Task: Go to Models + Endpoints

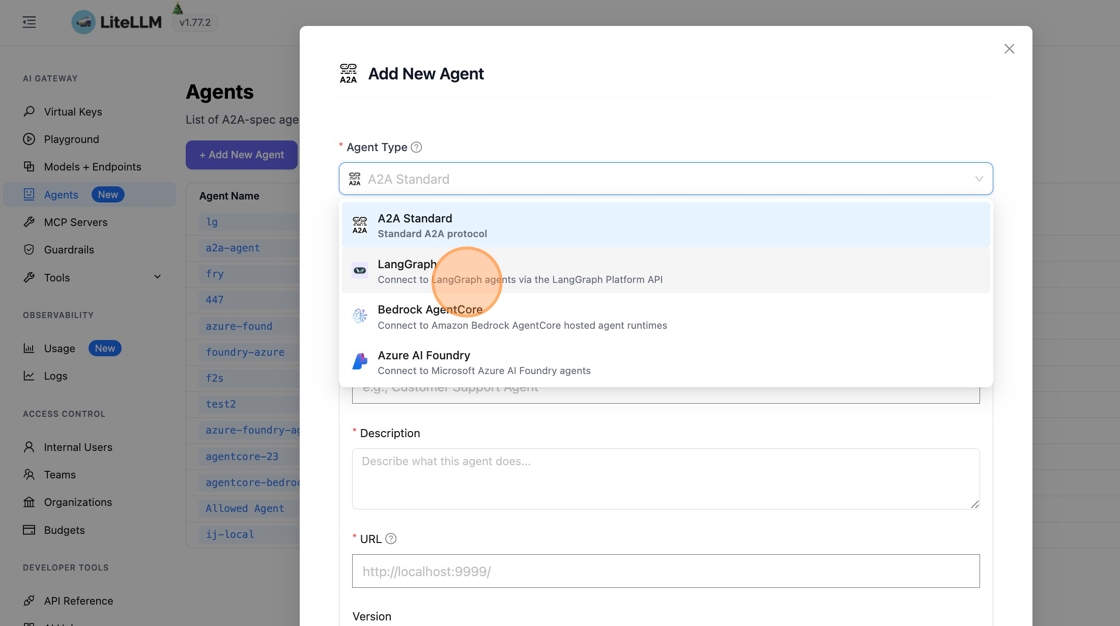Action: (92, 167)
